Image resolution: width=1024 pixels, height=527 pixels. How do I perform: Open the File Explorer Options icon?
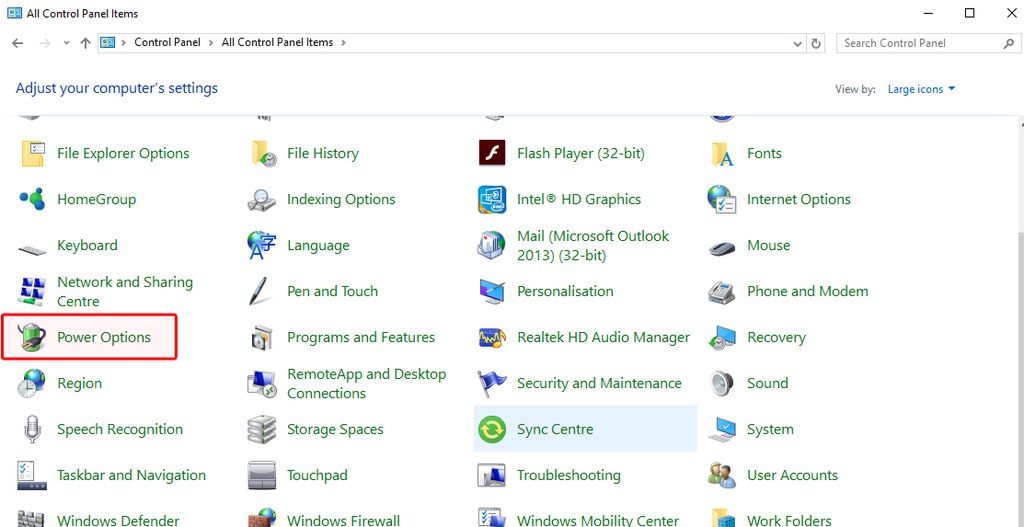tap(33, 153)
